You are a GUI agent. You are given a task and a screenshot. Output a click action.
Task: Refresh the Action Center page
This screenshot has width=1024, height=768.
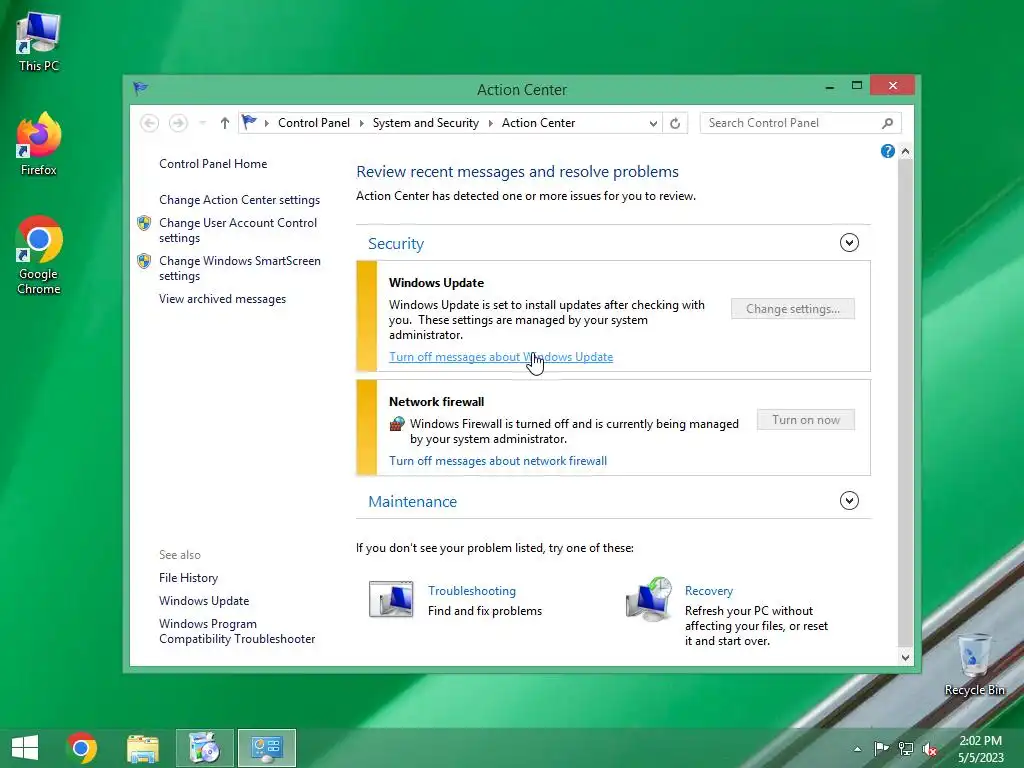pos(675,123)
